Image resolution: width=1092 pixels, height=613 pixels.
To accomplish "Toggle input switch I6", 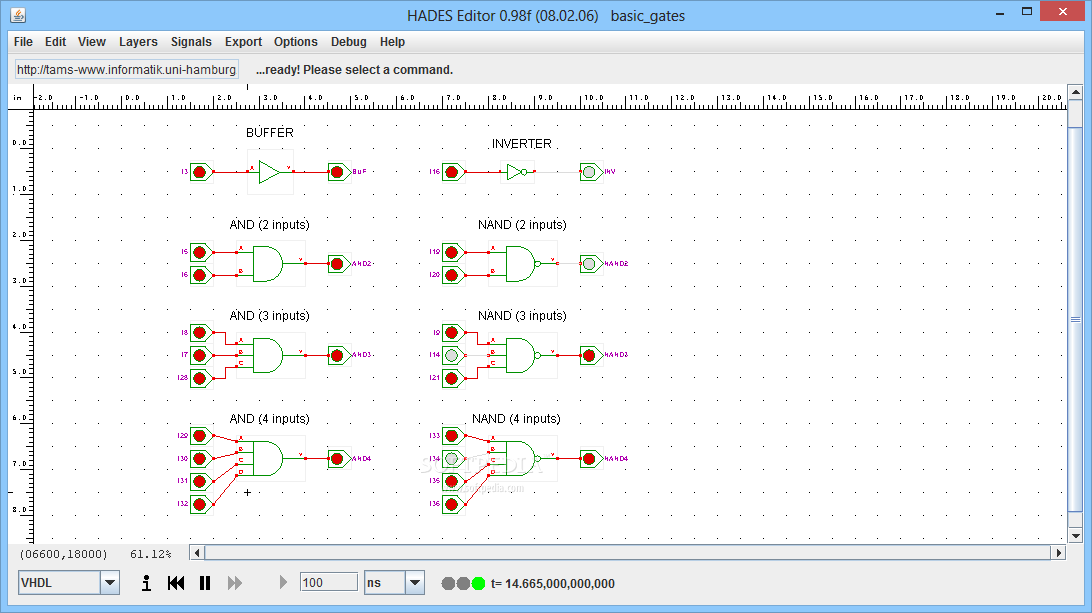I will pos(201,275).
